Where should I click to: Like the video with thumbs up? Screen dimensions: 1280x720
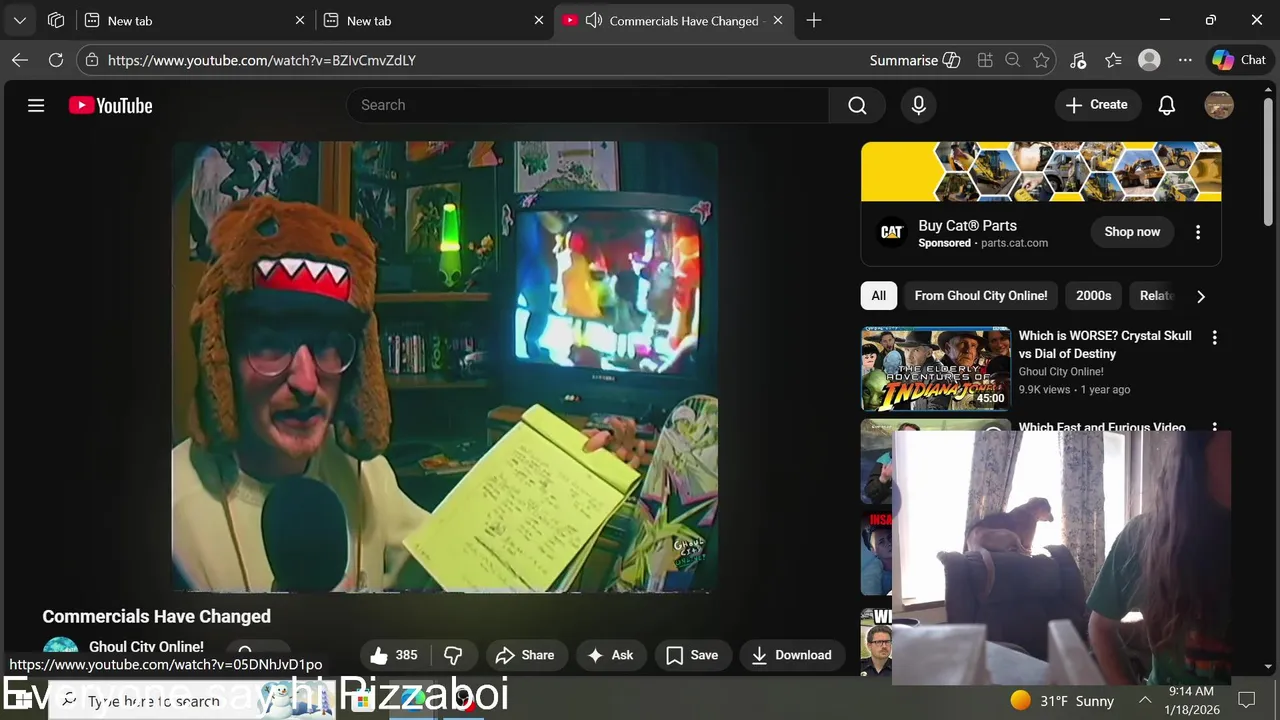coord(394,655)
